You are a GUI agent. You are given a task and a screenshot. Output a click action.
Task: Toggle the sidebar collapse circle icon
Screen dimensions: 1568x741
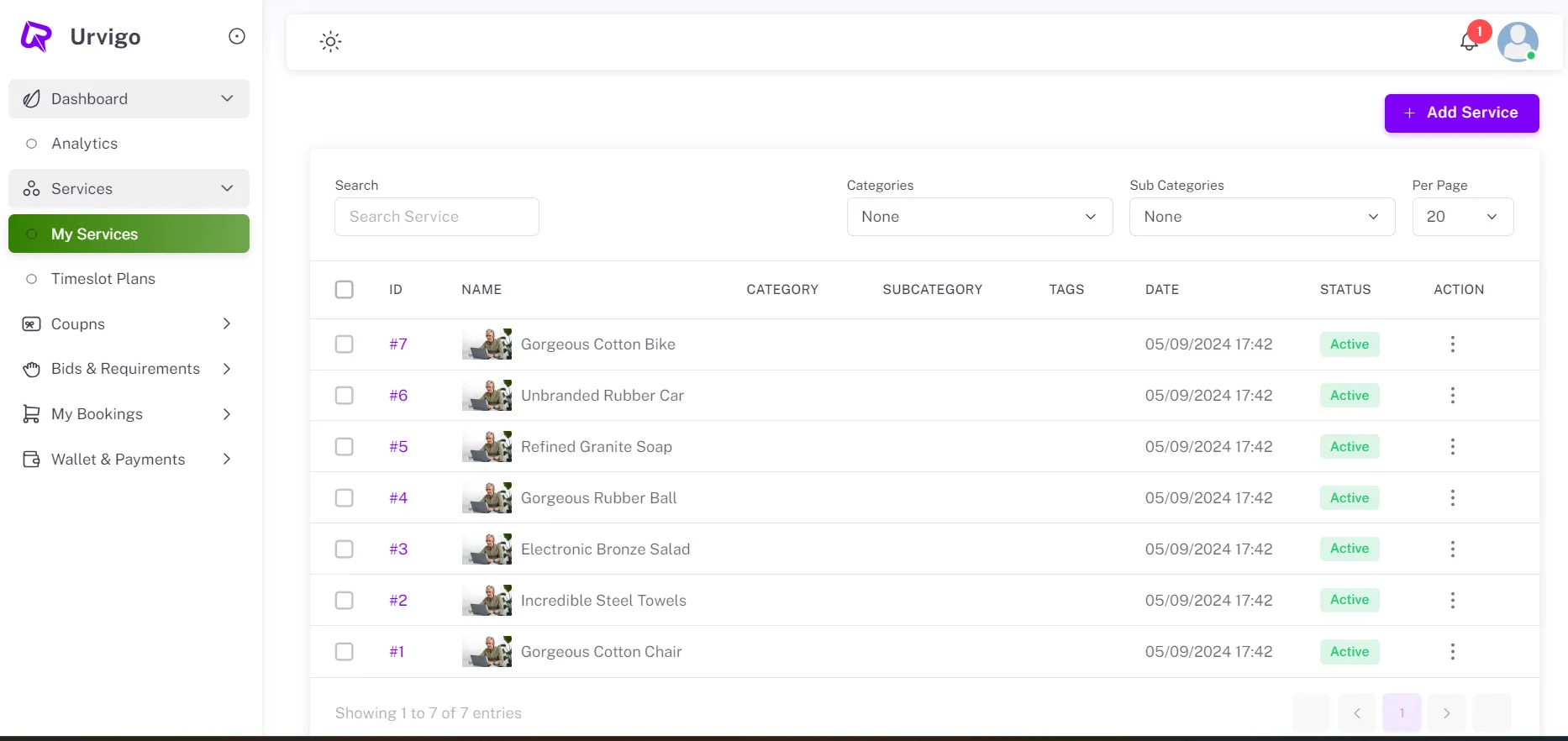tap(237, 36)
